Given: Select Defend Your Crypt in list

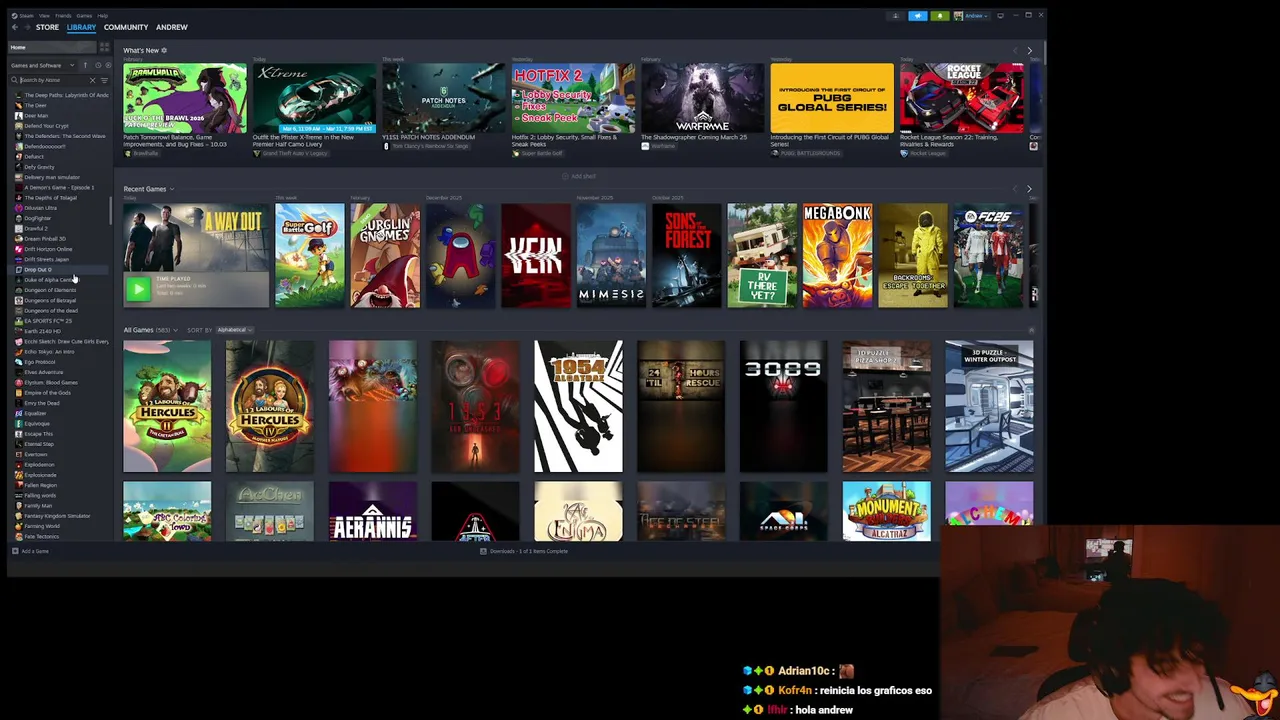Looking at the screenshot, I should (x=47, y=126).
